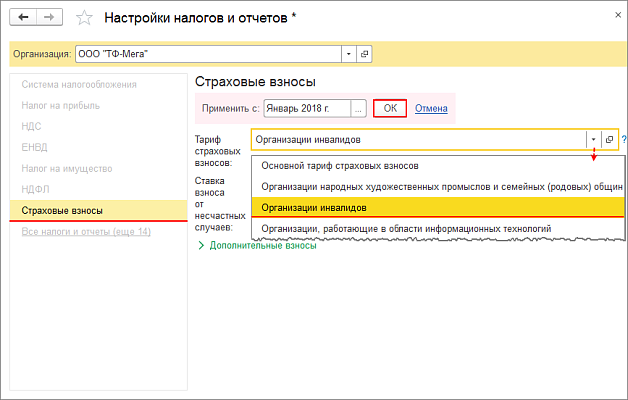
Task: Pick the информационных технологий organizations tariff
Action: pyautogui.click(x=405, y=229)
